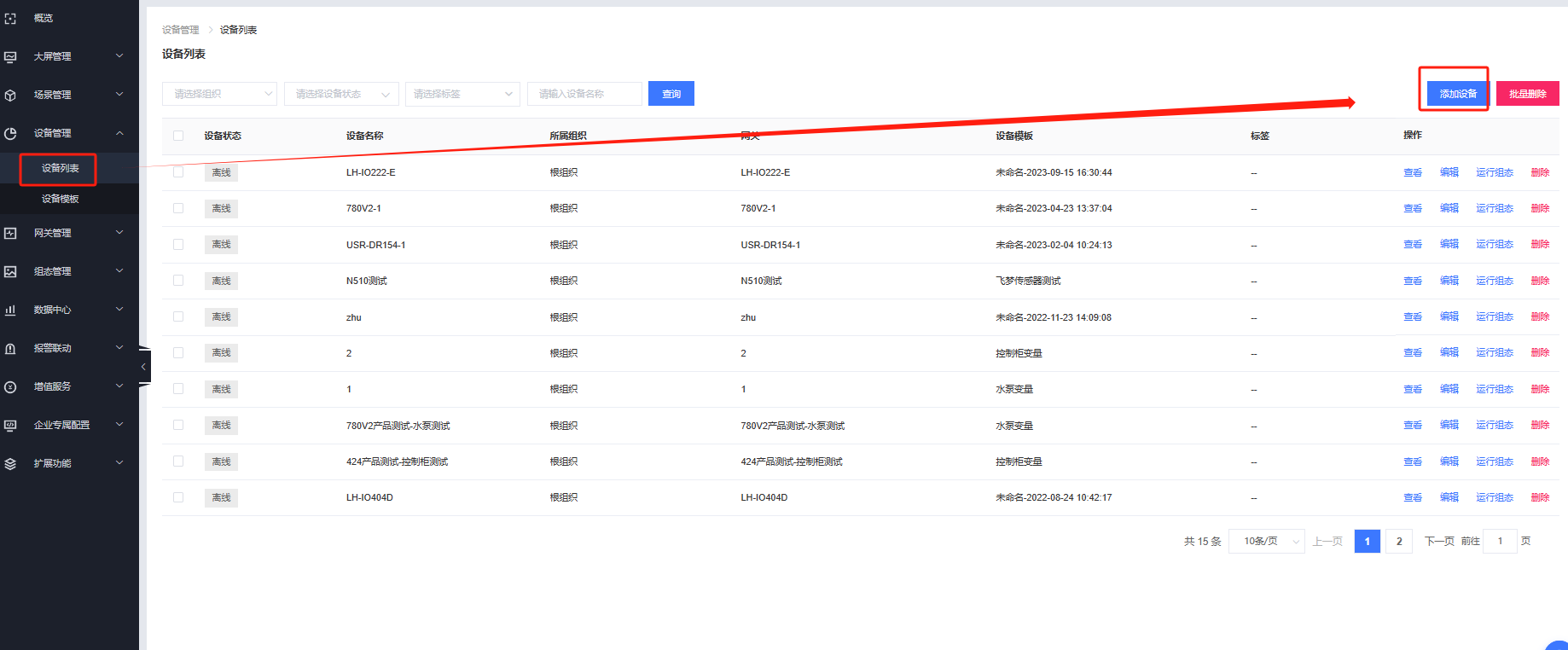Click the 请输入设备名称 search field

point(584,94)
